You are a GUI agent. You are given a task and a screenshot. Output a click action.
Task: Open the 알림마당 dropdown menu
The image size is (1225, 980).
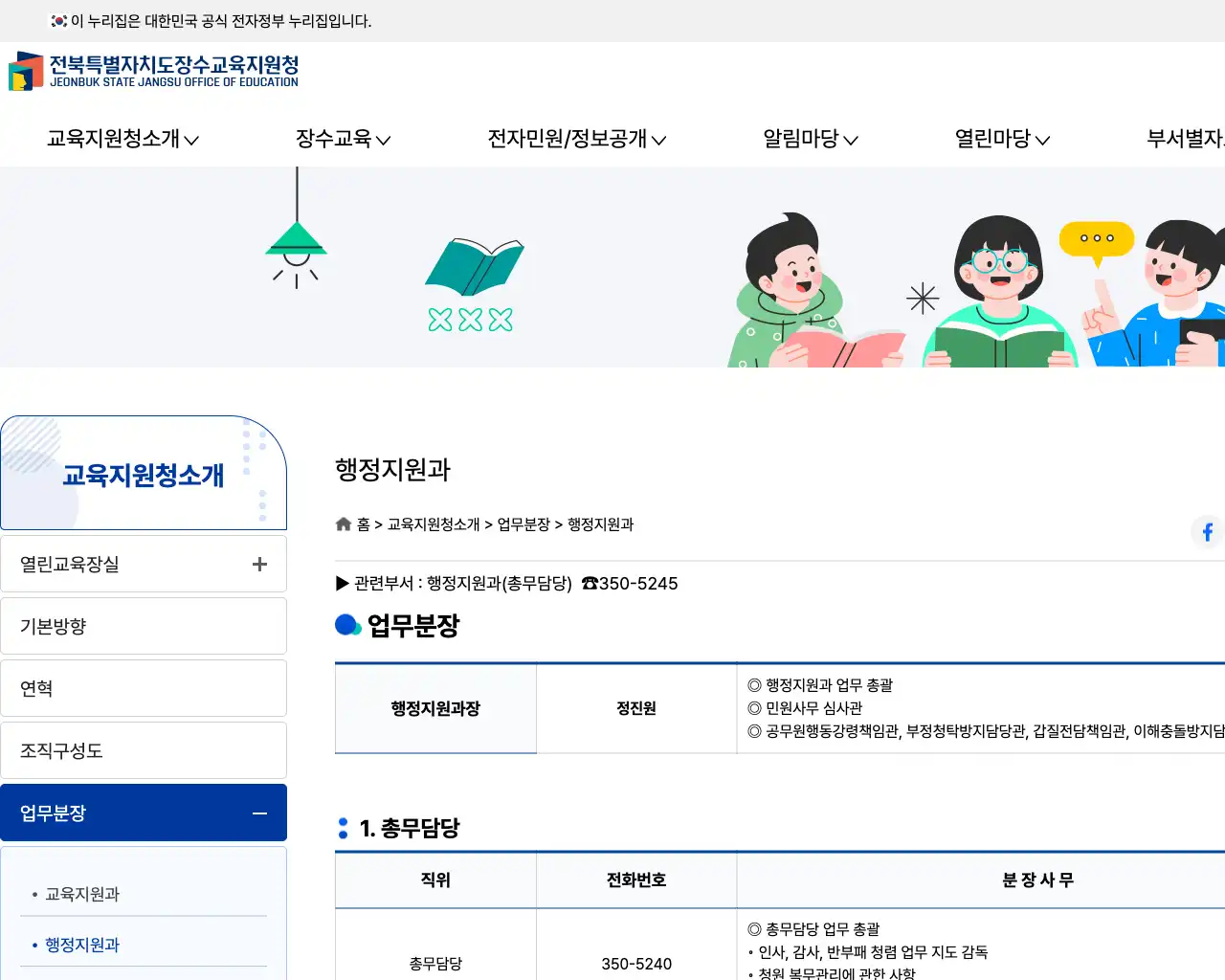811,139
